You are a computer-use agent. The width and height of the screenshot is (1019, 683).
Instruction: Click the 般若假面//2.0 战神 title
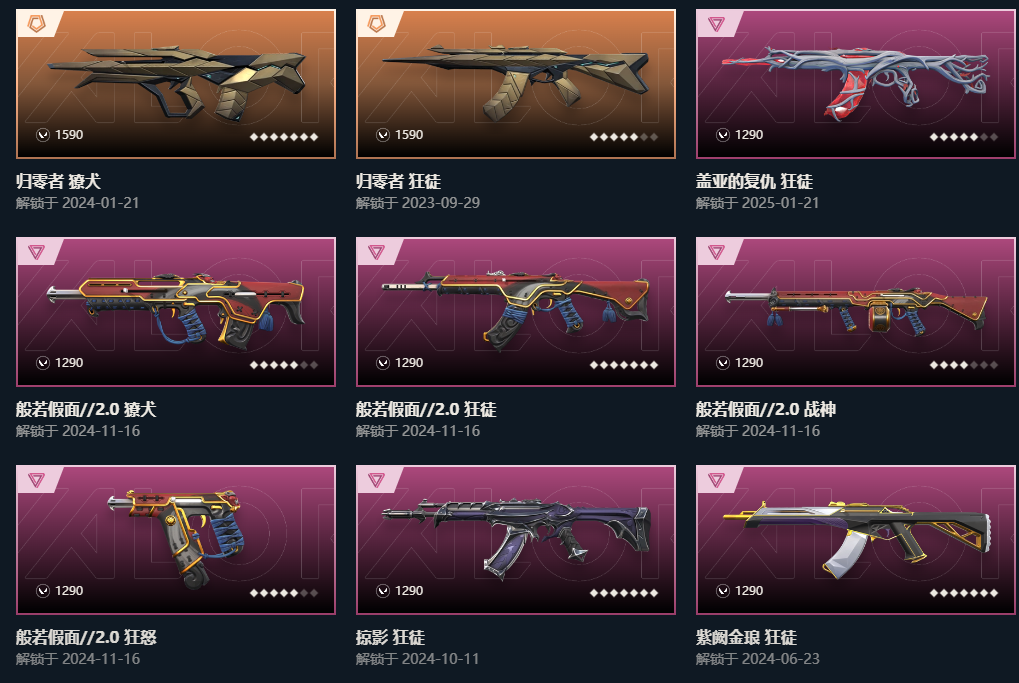click(x=766, y=409)
